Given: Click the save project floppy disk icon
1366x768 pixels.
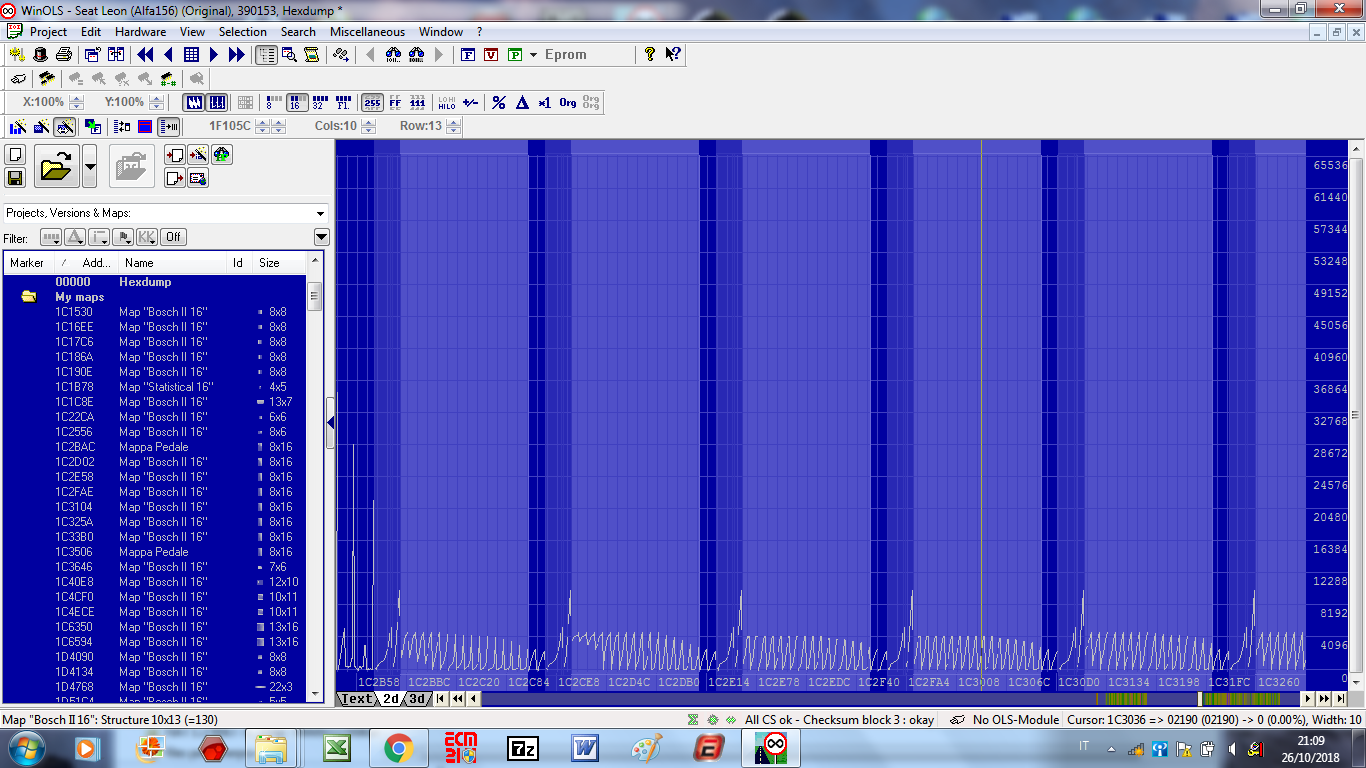Looking at the screenshot, I should (15, 178).
